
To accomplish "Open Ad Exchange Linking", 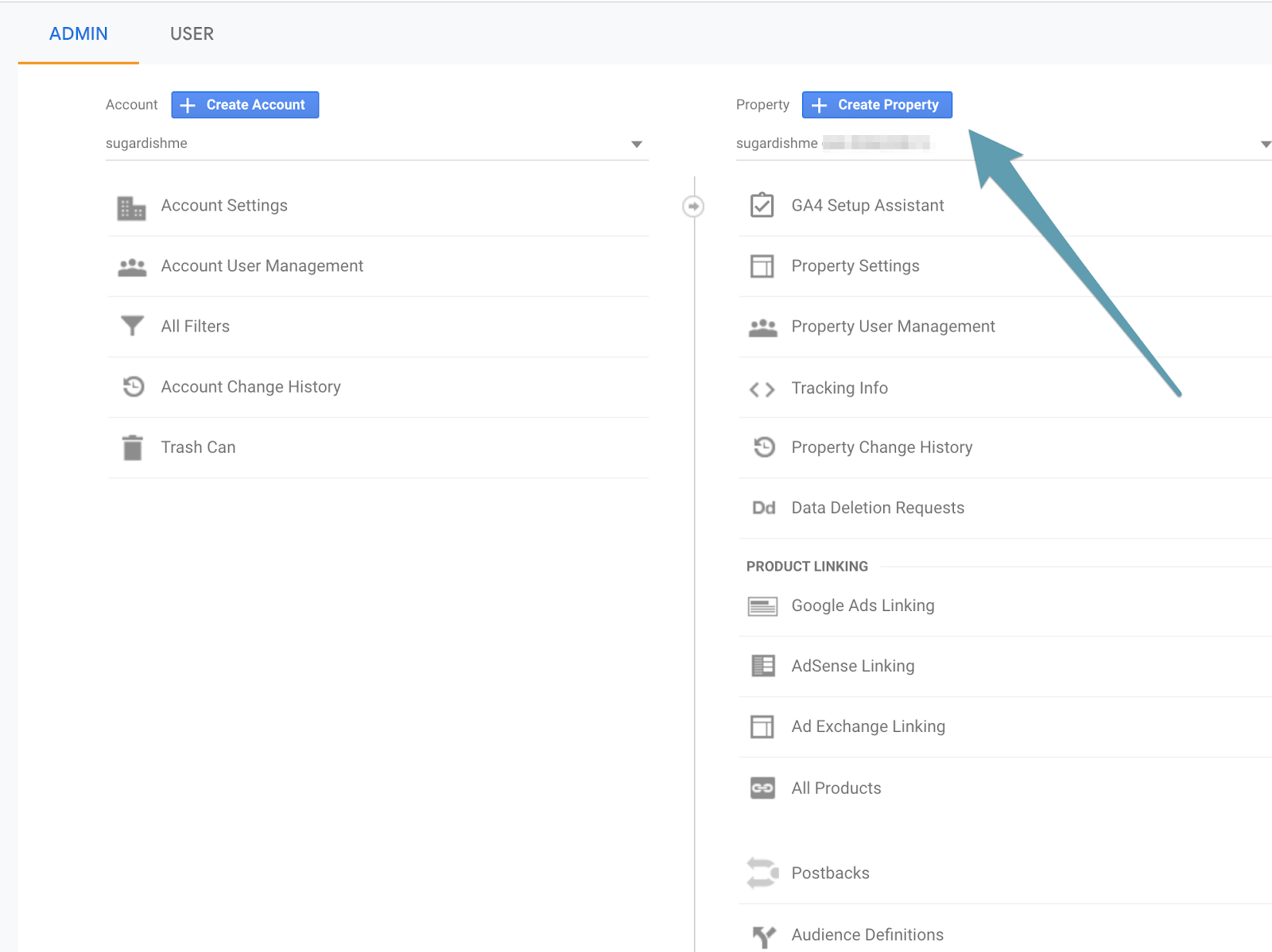I will 868,726.
